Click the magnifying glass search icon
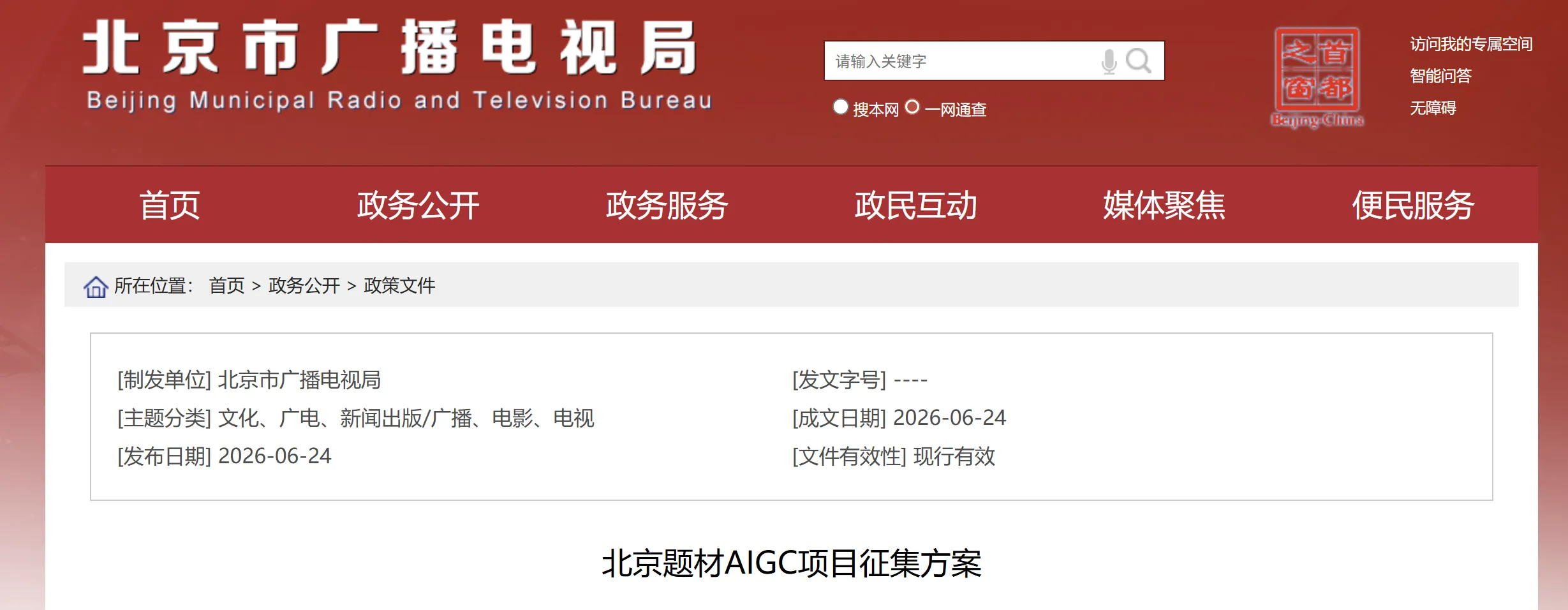The width and height of the screenshot is (1568, 610). (1139, 61)
